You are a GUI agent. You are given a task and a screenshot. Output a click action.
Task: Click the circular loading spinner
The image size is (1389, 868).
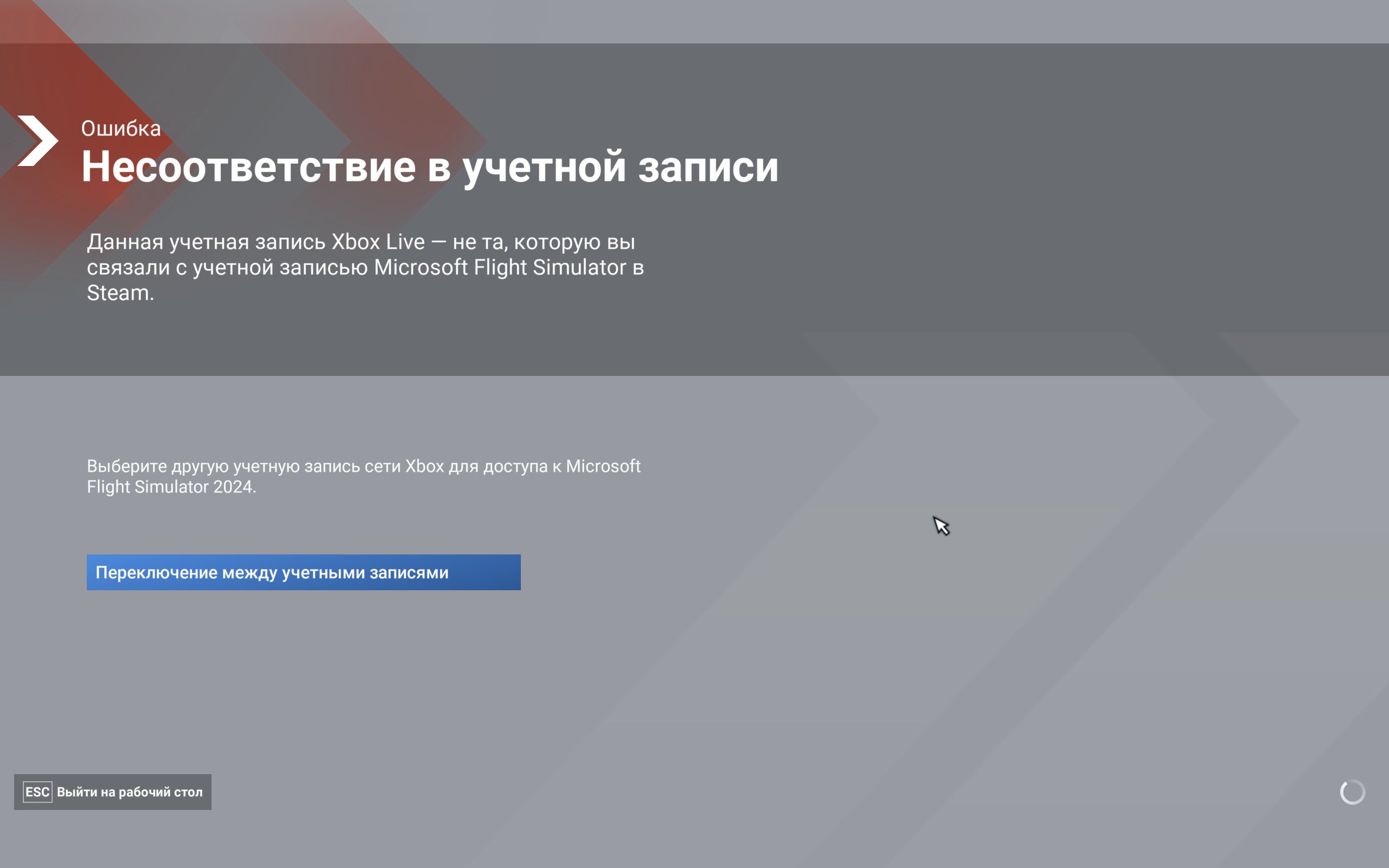pyautogui.click(x=1352, y=792)
